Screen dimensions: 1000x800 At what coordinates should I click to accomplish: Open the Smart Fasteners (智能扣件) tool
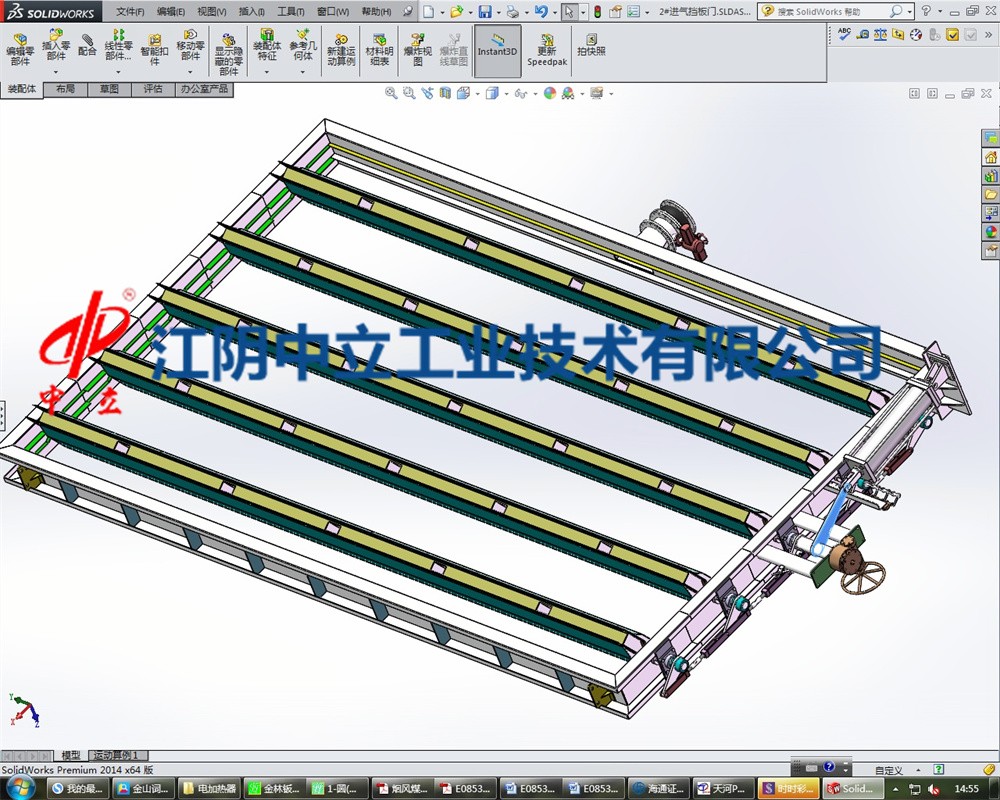tap(154, 50)
